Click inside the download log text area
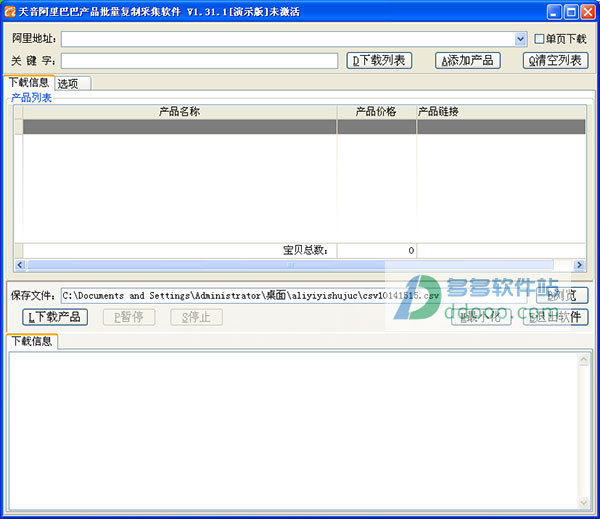600x519 pixels. pyautogui.click(x=294, y=432)
